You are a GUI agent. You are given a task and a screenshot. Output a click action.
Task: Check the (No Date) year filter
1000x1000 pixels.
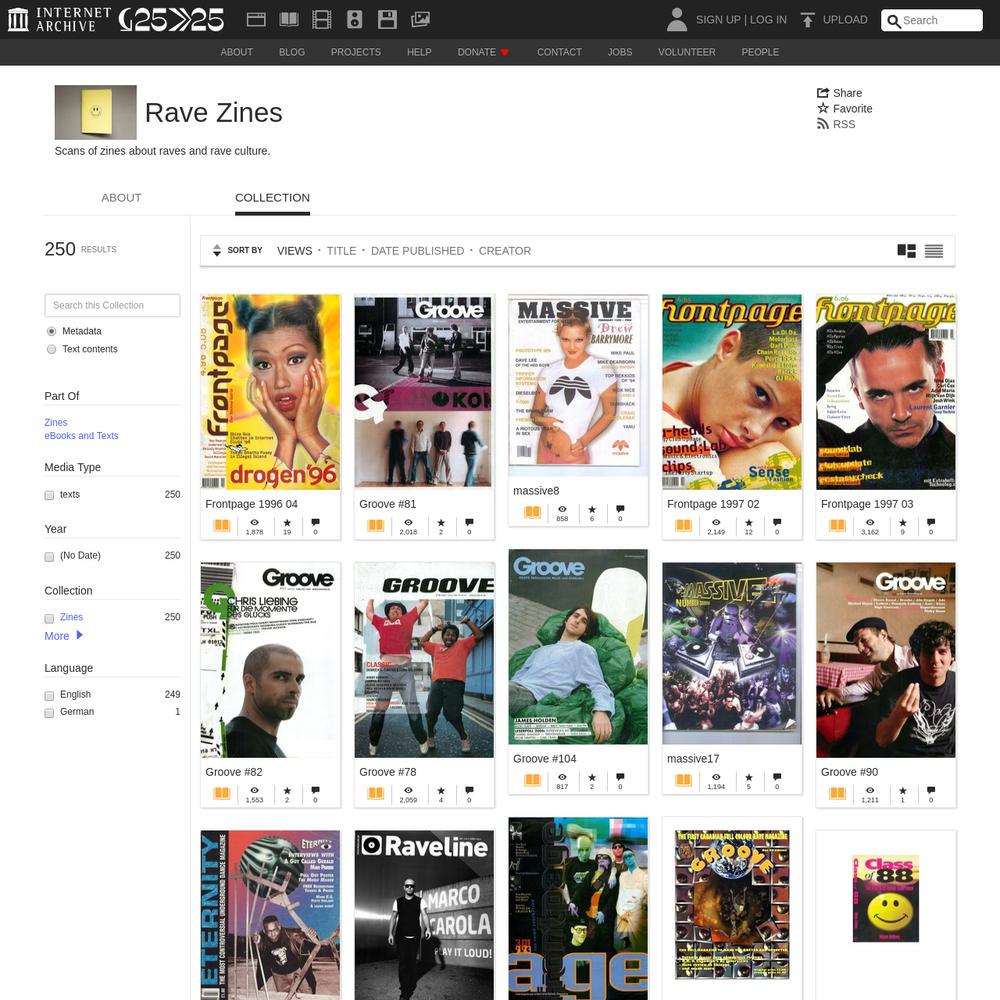pyautogui.click(x=49, y=557)
